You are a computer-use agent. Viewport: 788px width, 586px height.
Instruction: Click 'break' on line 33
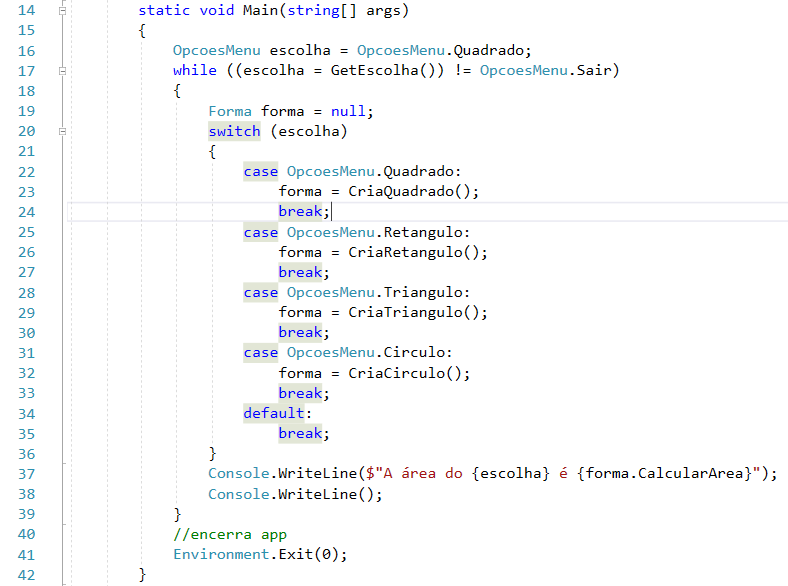(300, 394)
